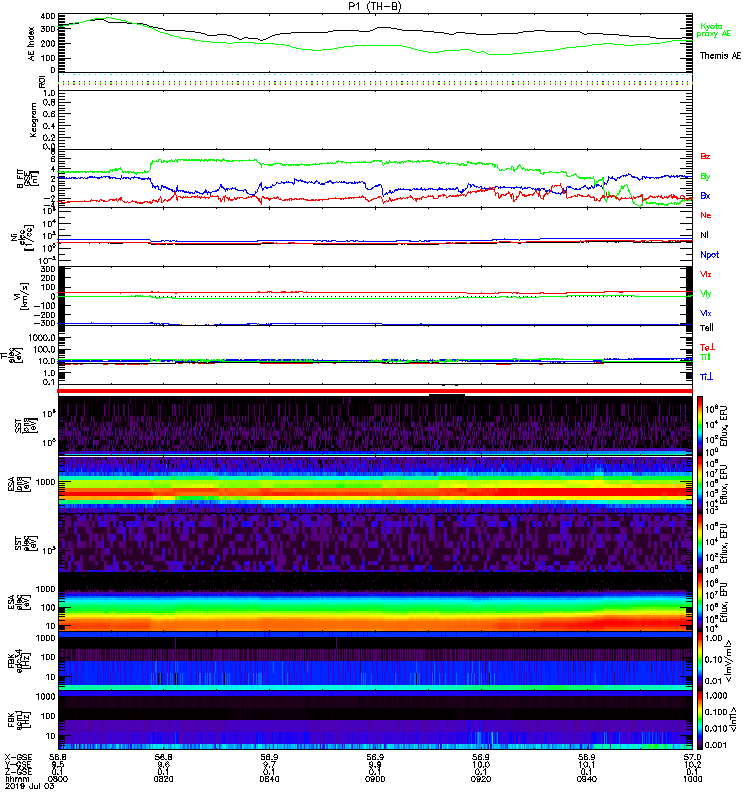Viewport: 750px width, 800px height.
Task: Click the ESA electrons spectrogram panel
Action: [x=375, y=602]
